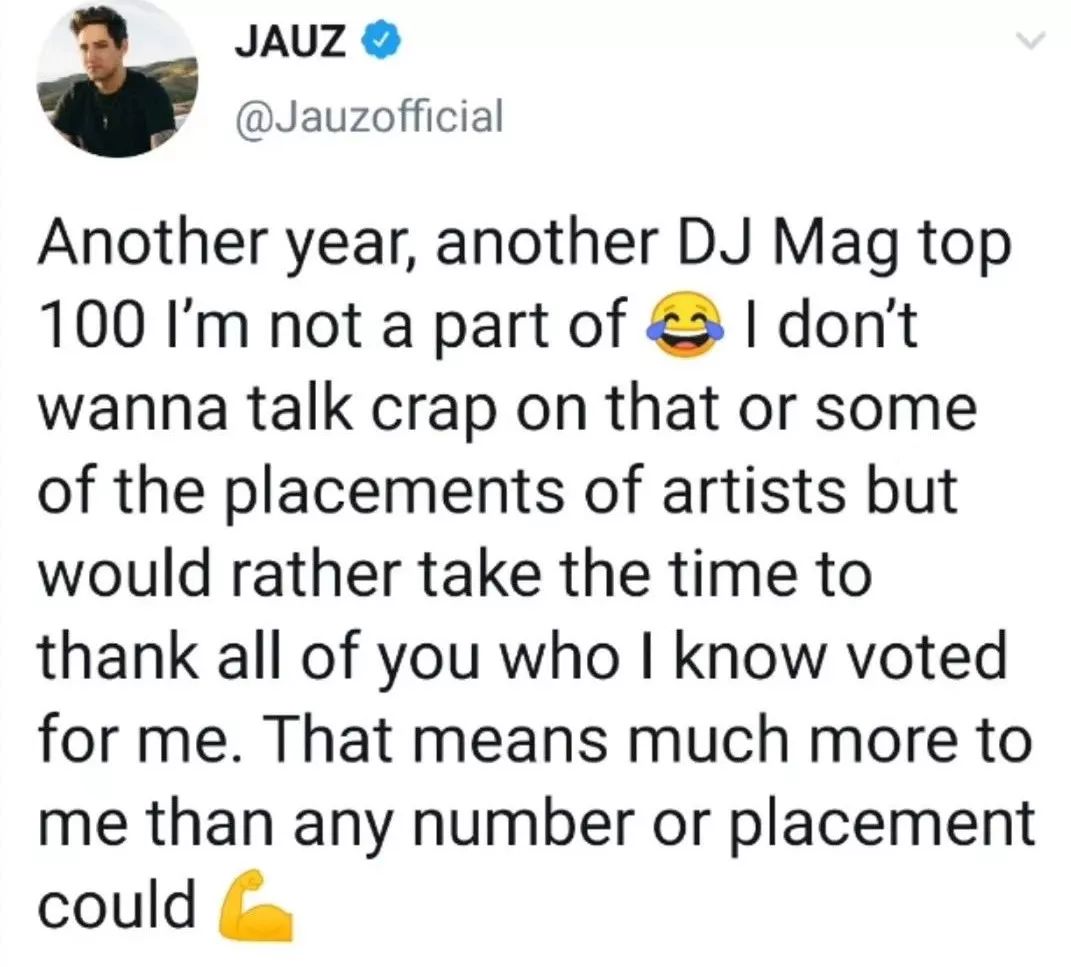Click "wanna talk crap" phrase in tweet
The width and height of the screenshot is (1071, 967).
tap(267, 410)
